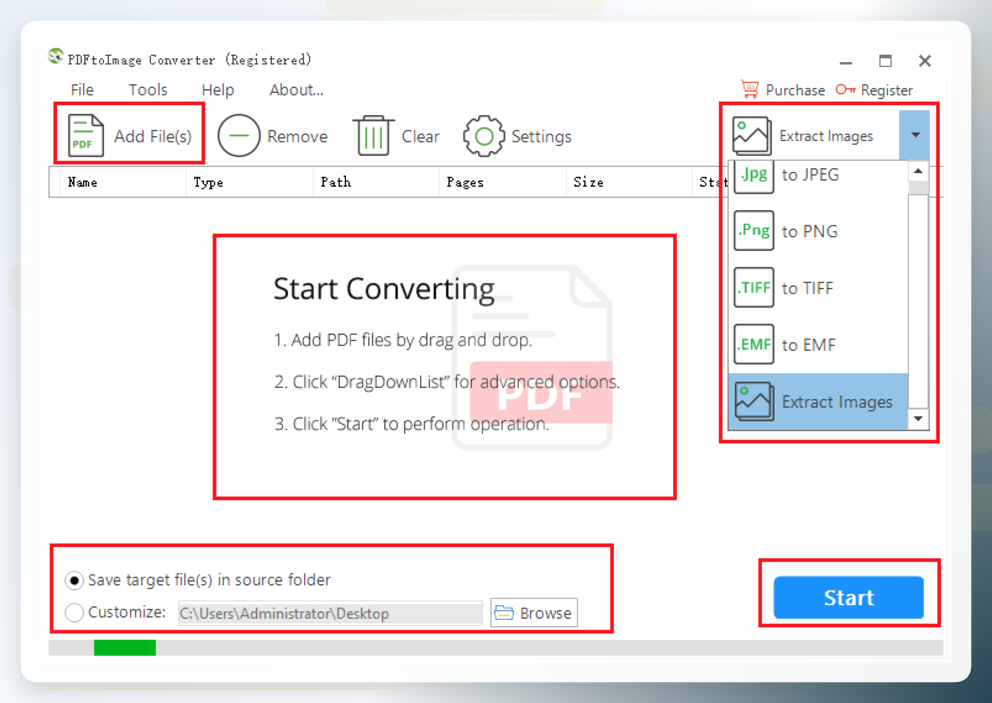
Task: Click the Register key icon
Action: (x=845, y=89)
